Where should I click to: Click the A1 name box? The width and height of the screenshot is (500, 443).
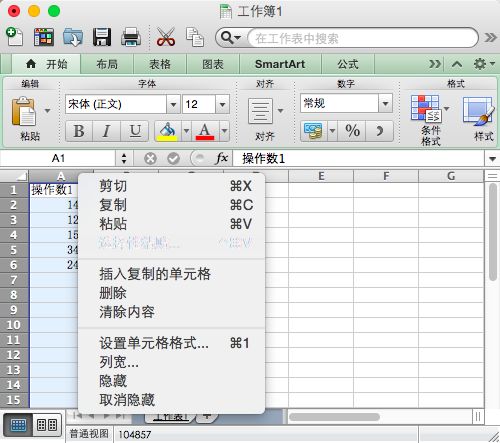[58, 158]
